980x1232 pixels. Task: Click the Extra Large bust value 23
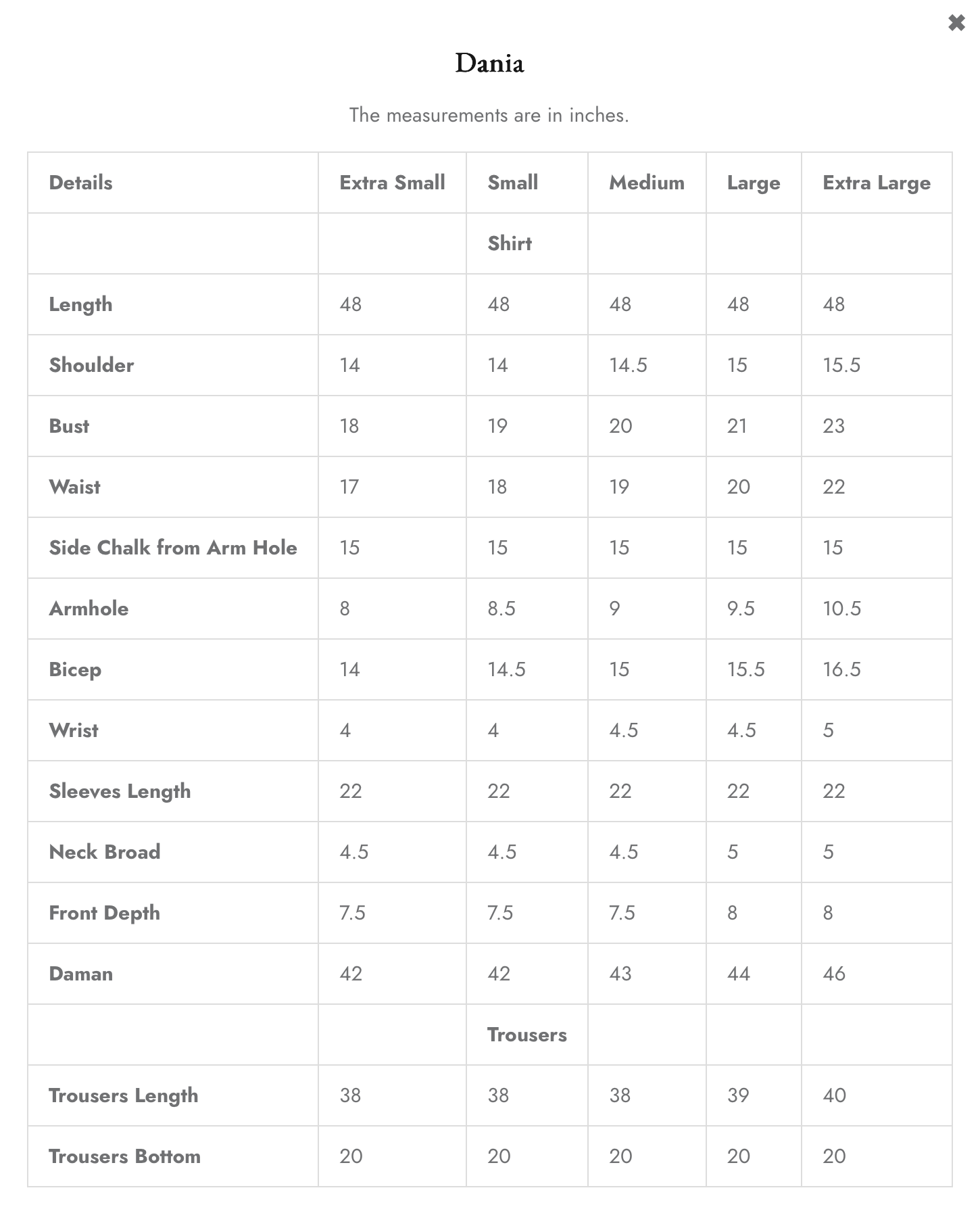(834, 426)
